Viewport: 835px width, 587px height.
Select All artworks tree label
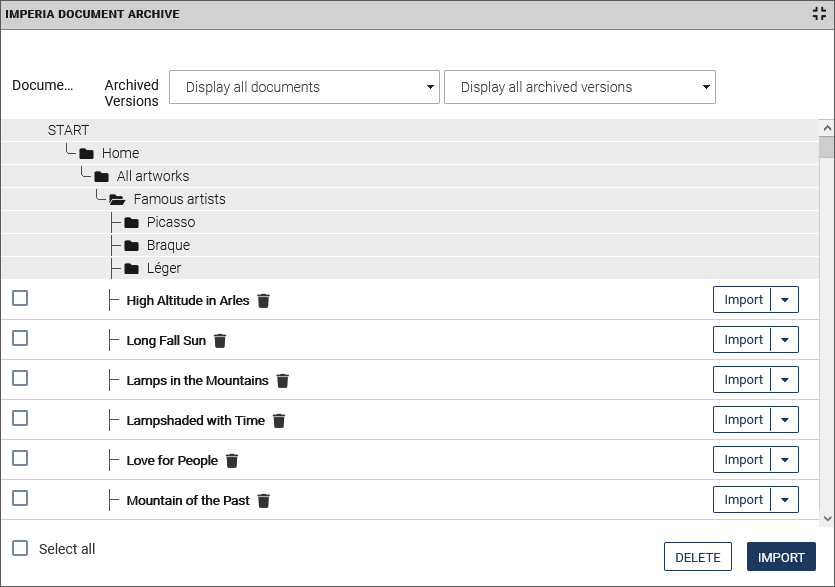tap(153, 176)
